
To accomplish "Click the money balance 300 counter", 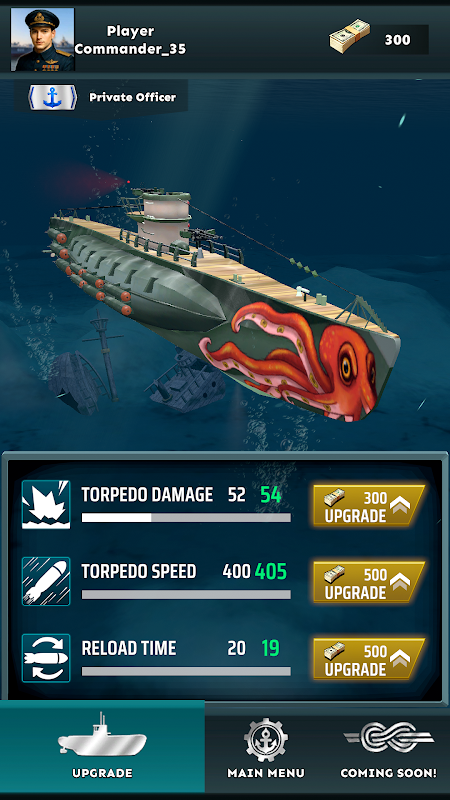I will tap(397, 40).
